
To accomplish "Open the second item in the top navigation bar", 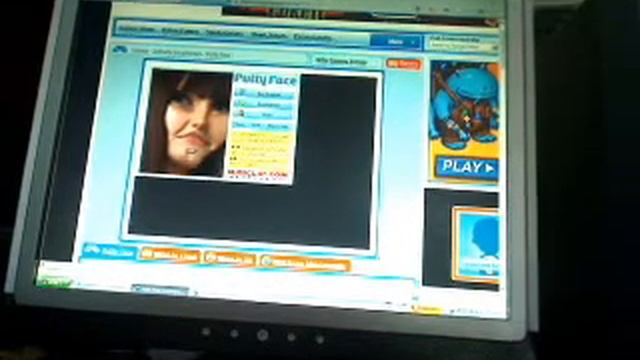I will click(x=180, y=31).
